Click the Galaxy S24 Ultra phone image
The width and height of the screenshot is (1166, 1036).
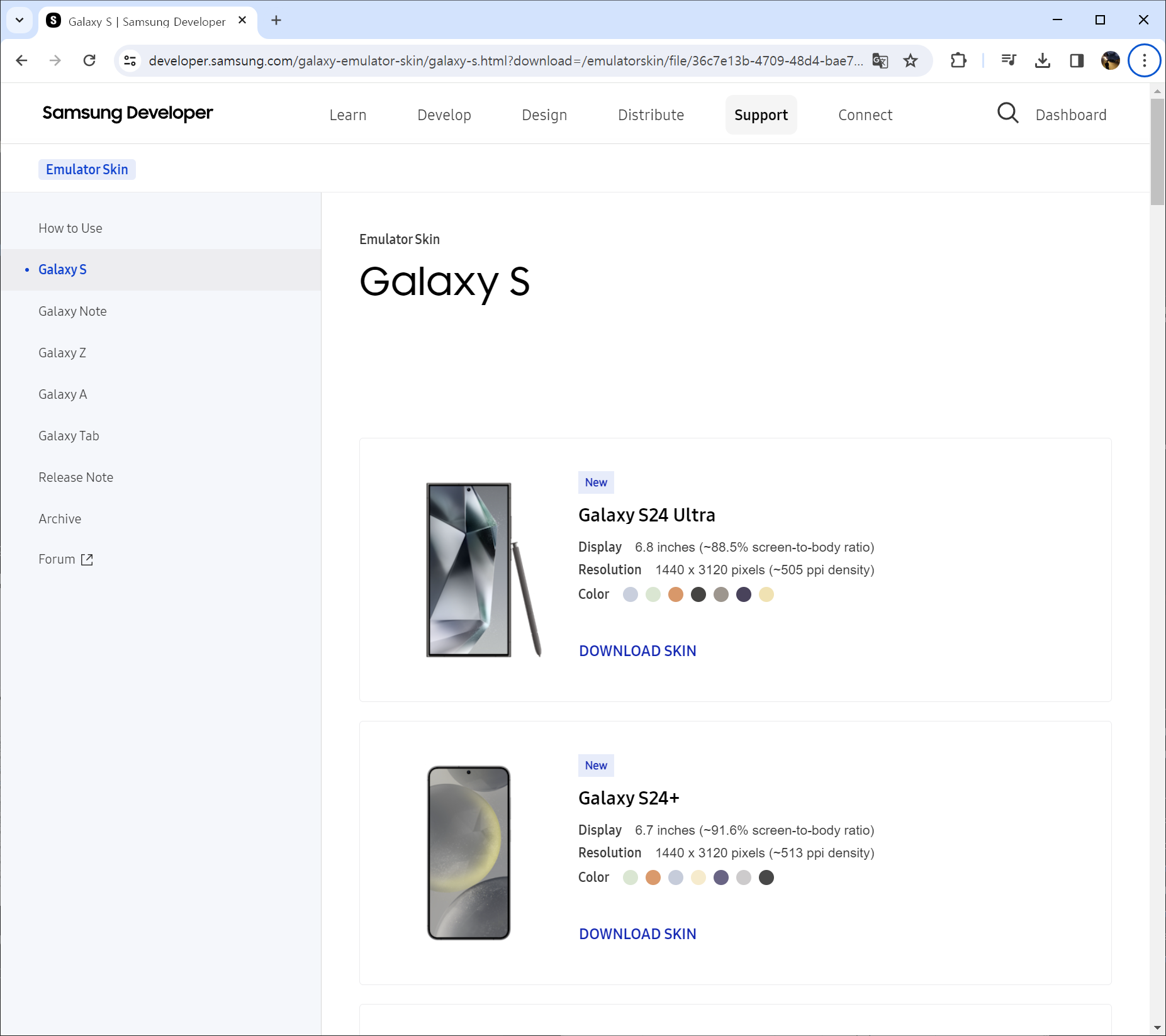pos(484,570)
